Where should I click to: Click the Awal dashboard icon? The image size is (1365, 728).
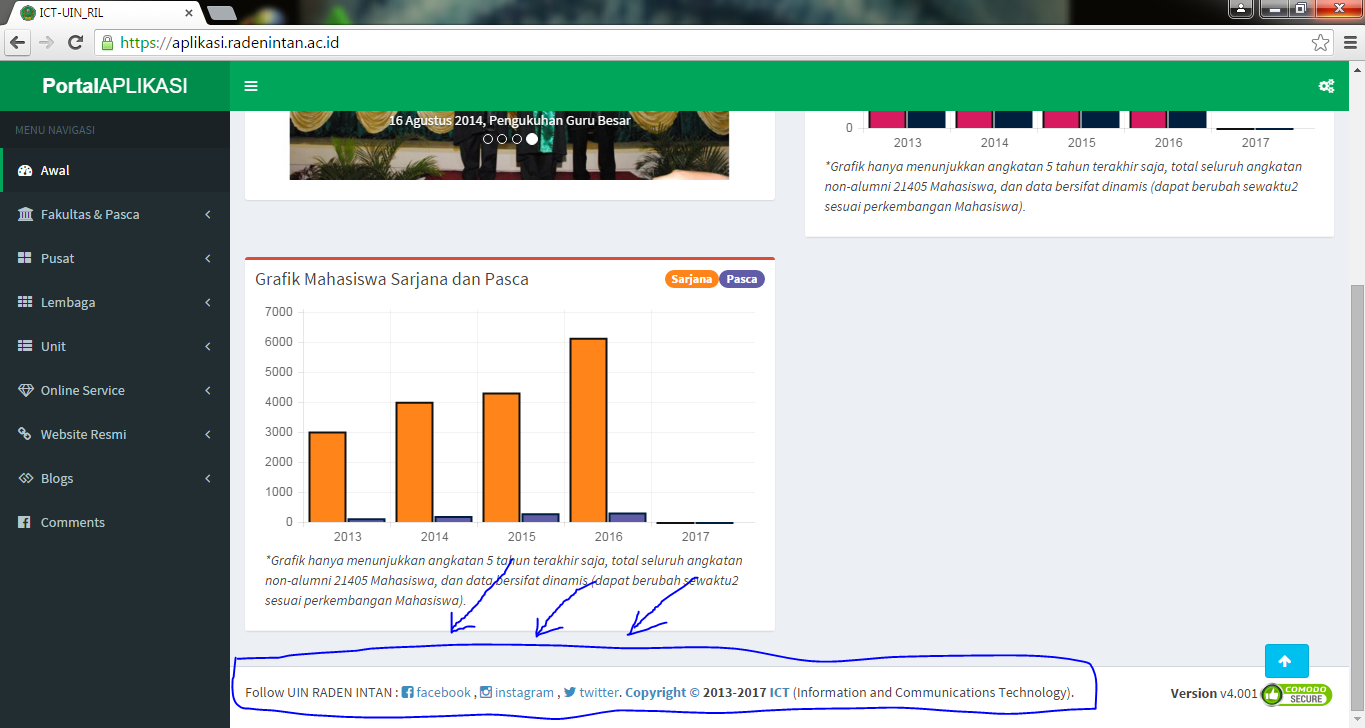point(25,170)
